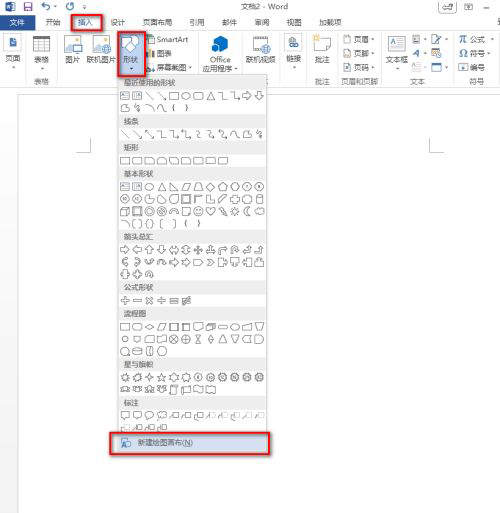Select division sign in equation shapes
500x513 pixels.
(x=162, y=300)
